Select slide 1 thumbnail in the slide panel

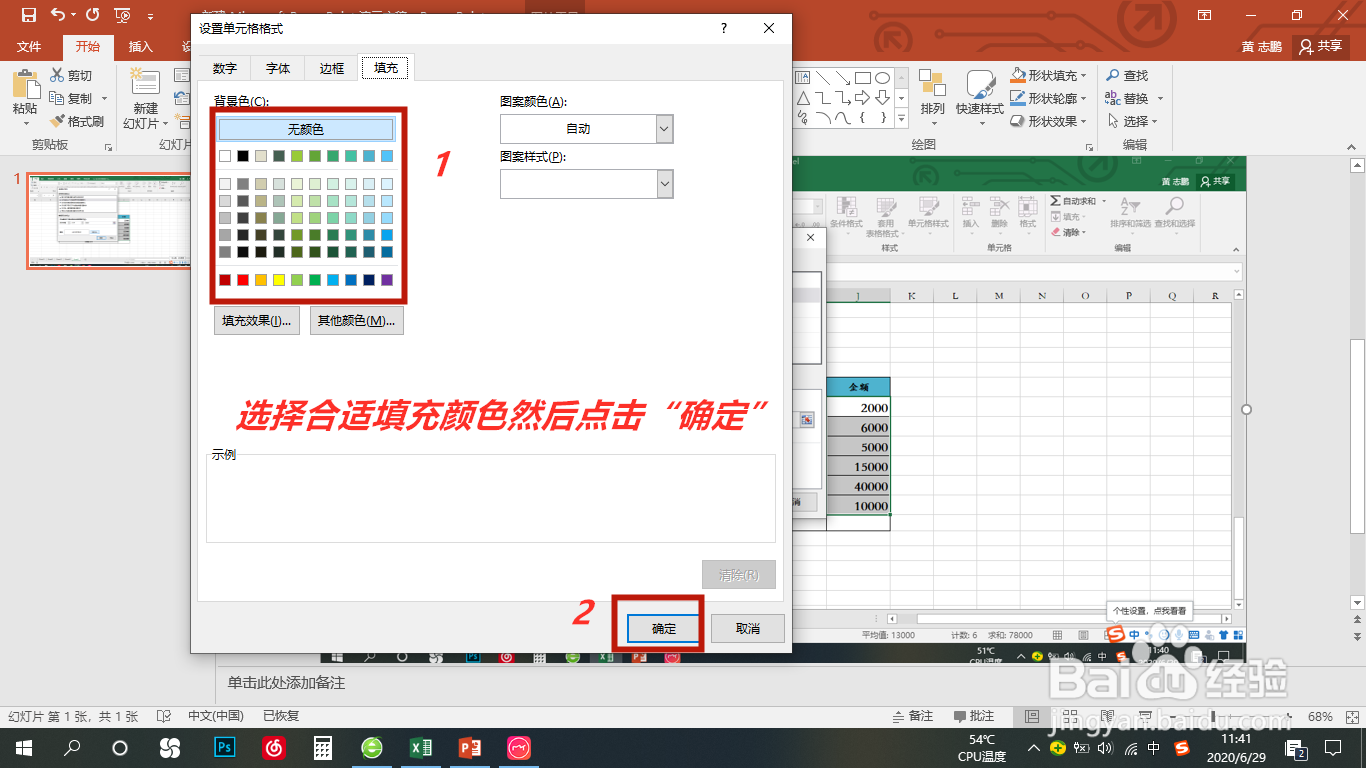(x=109, y=221)
